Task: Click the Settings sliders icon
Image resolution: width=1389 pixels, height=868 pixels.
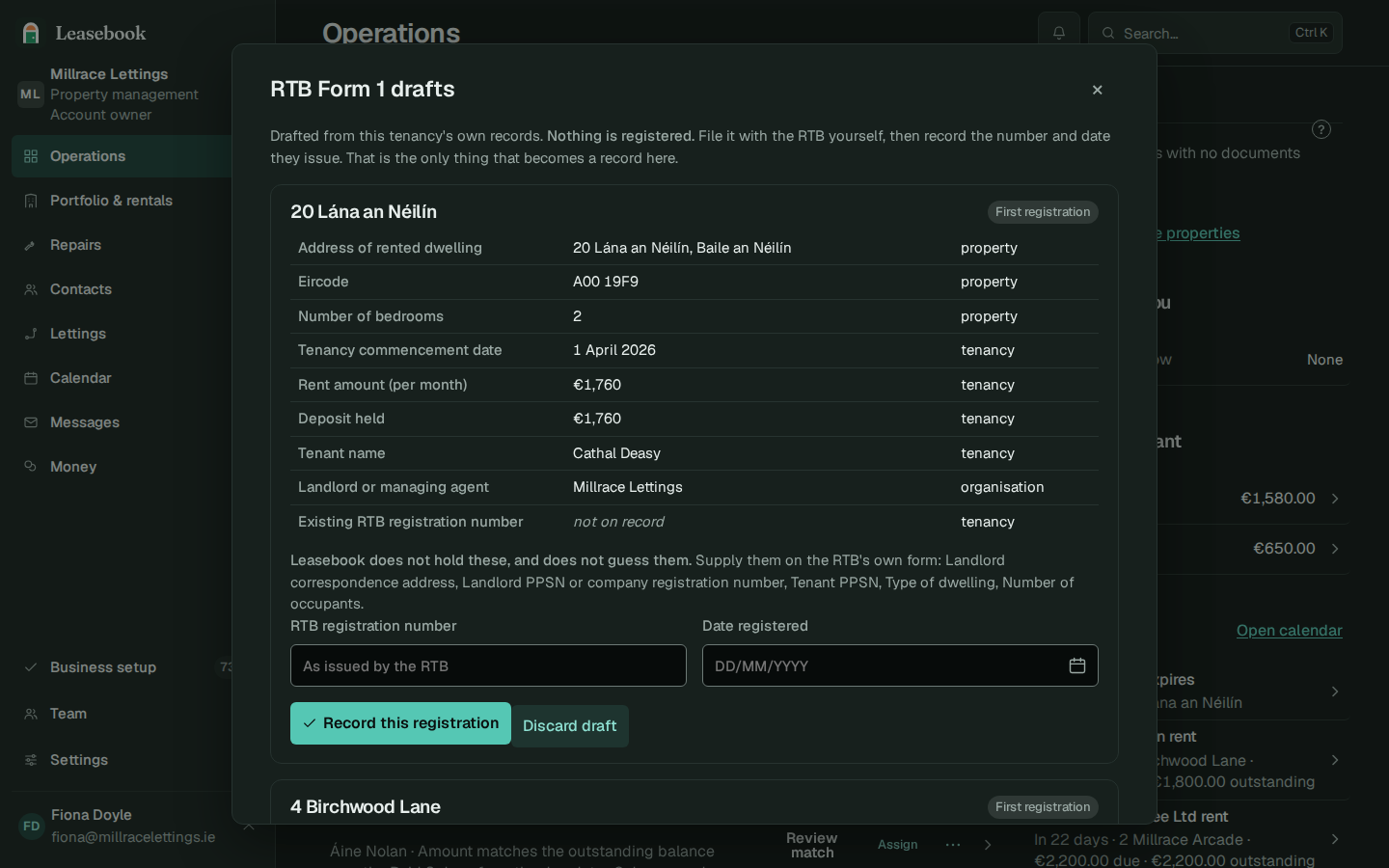Action: (31, 760)
